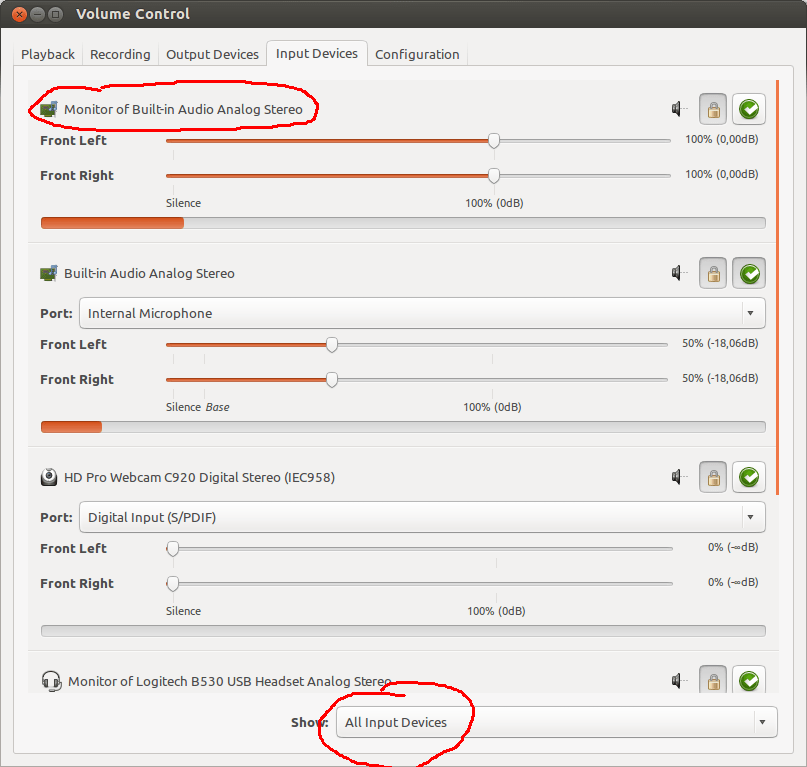Viewport: 807px width, 767px height.
Task: Set Built-in Audio Analog Stereo as fallback device
Action: coord(748,273)
